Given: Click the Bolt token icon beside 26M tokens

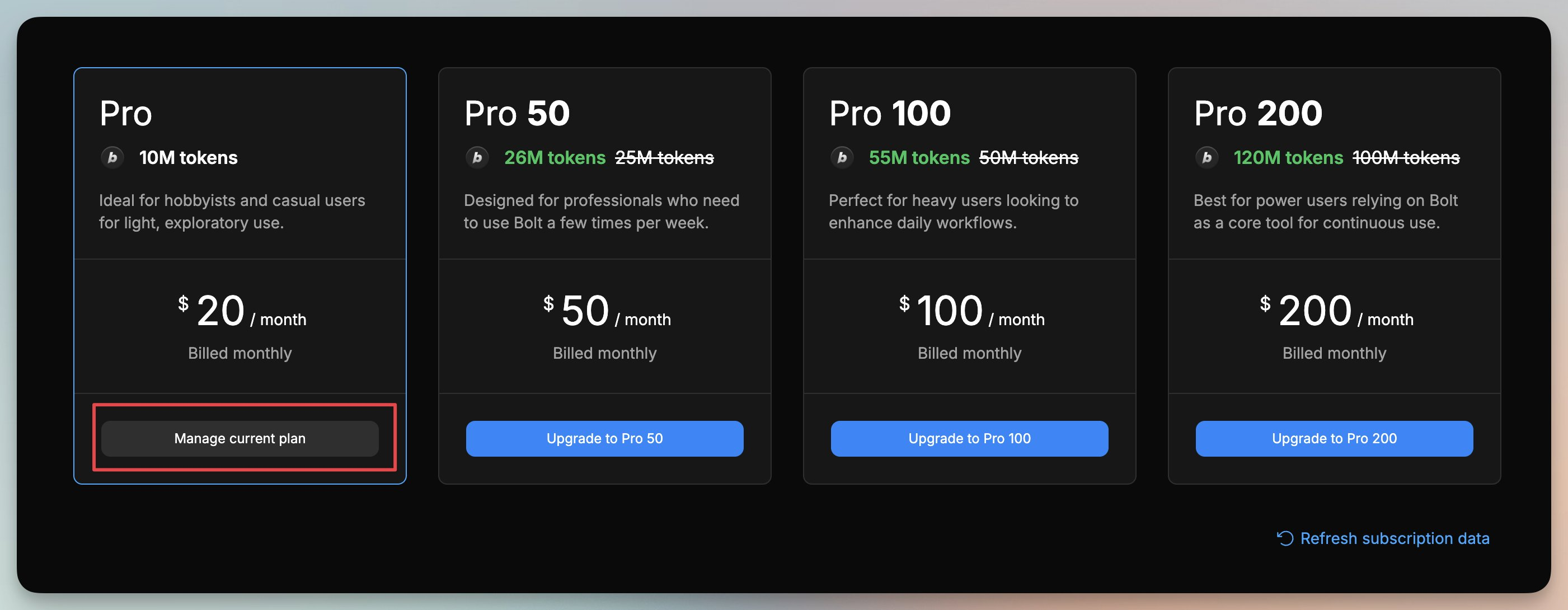Looking at the screenshot, I should tap(477, 158).
